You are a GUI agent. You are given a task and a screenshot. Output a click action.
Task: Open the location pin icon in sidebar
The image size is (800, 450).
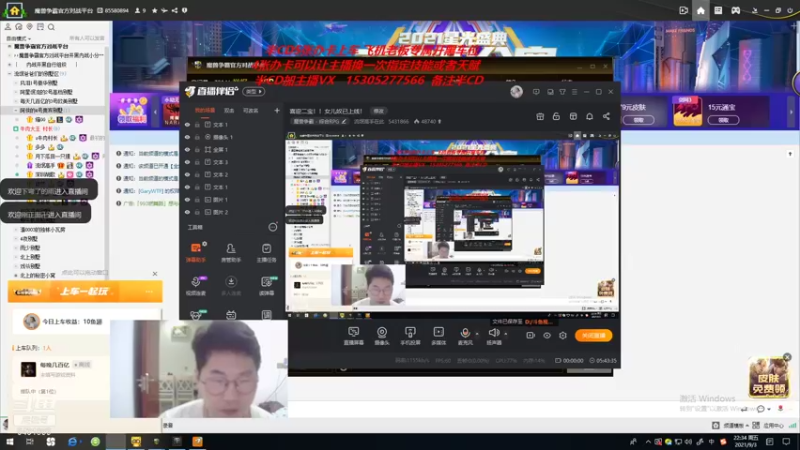30,27
